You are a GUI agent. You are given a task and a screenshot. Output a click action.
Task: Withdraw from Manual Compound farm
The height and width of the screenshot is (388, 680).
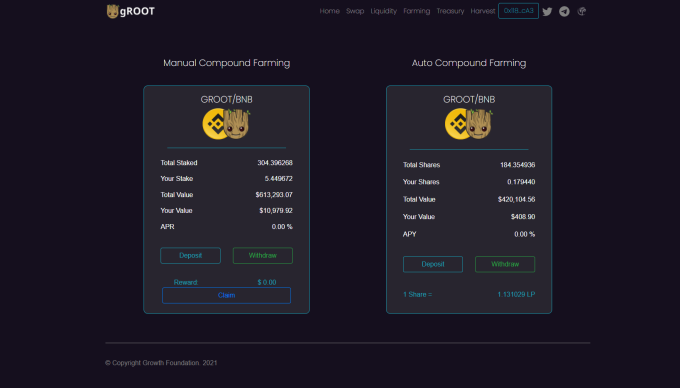(x=262, y=255)
